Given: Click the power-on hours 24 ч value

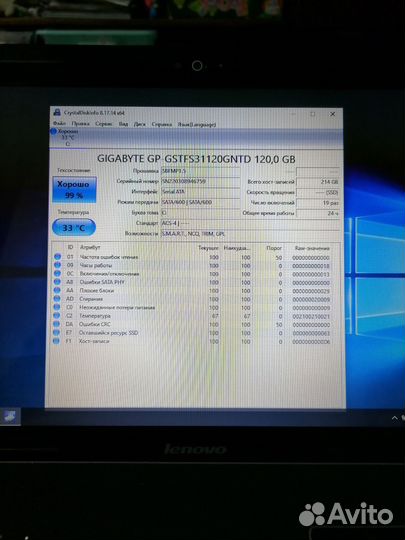Looking at the screenshot, I should coord(318,213).
